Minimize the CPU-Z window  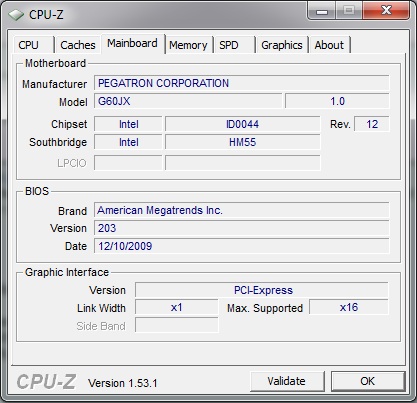coord(322,11)
